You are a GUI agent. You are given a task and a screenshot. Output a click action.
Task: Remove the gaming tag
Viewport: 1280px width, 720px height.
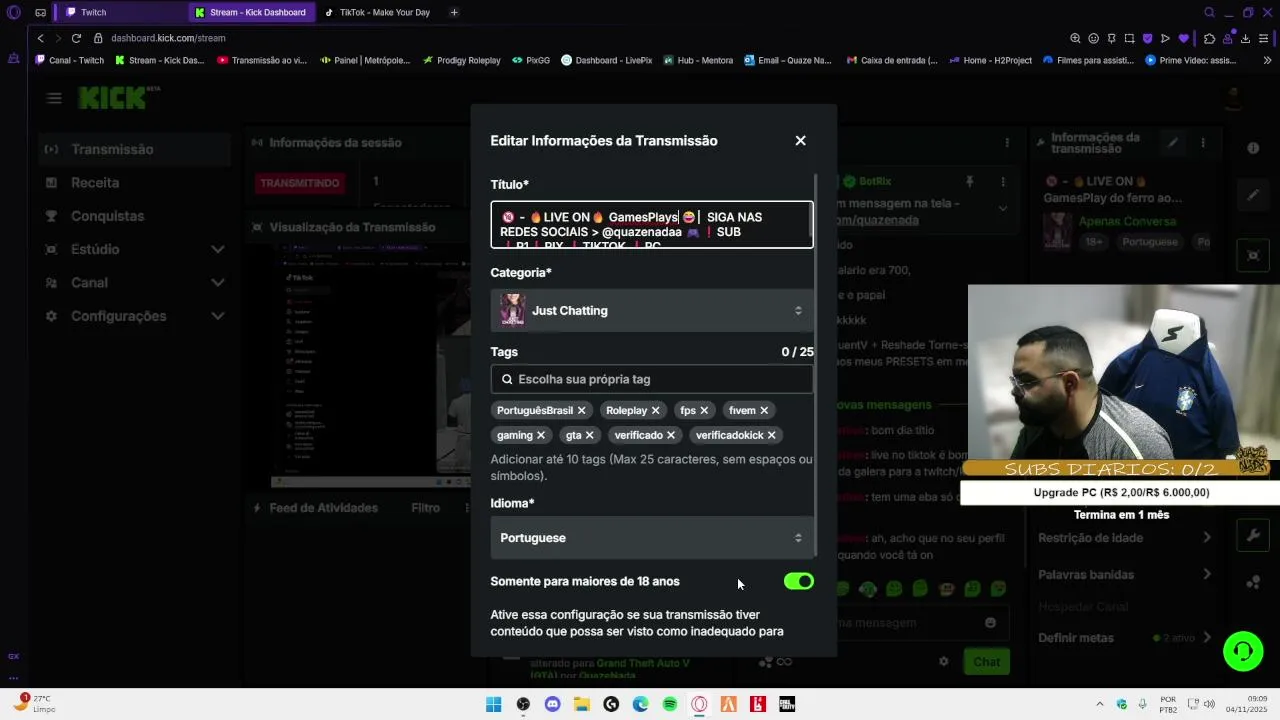click(x=541, y=435)
